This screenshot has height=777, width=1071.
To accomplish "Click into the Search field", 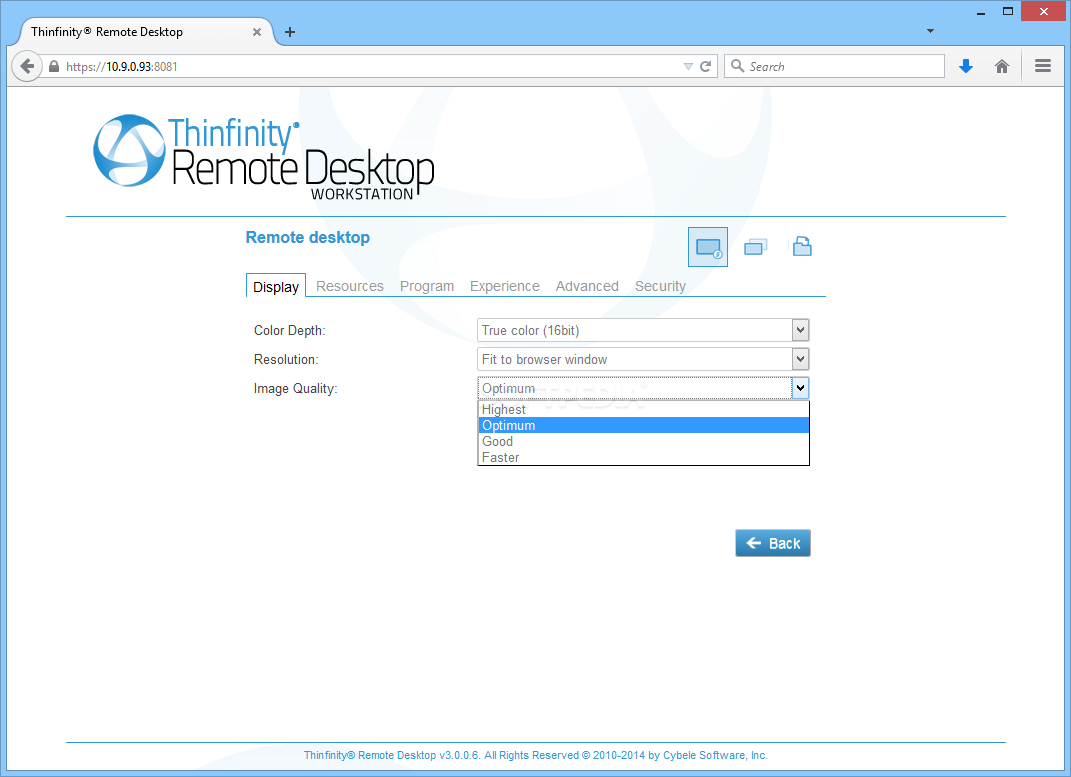I will (x=834, y=66).
